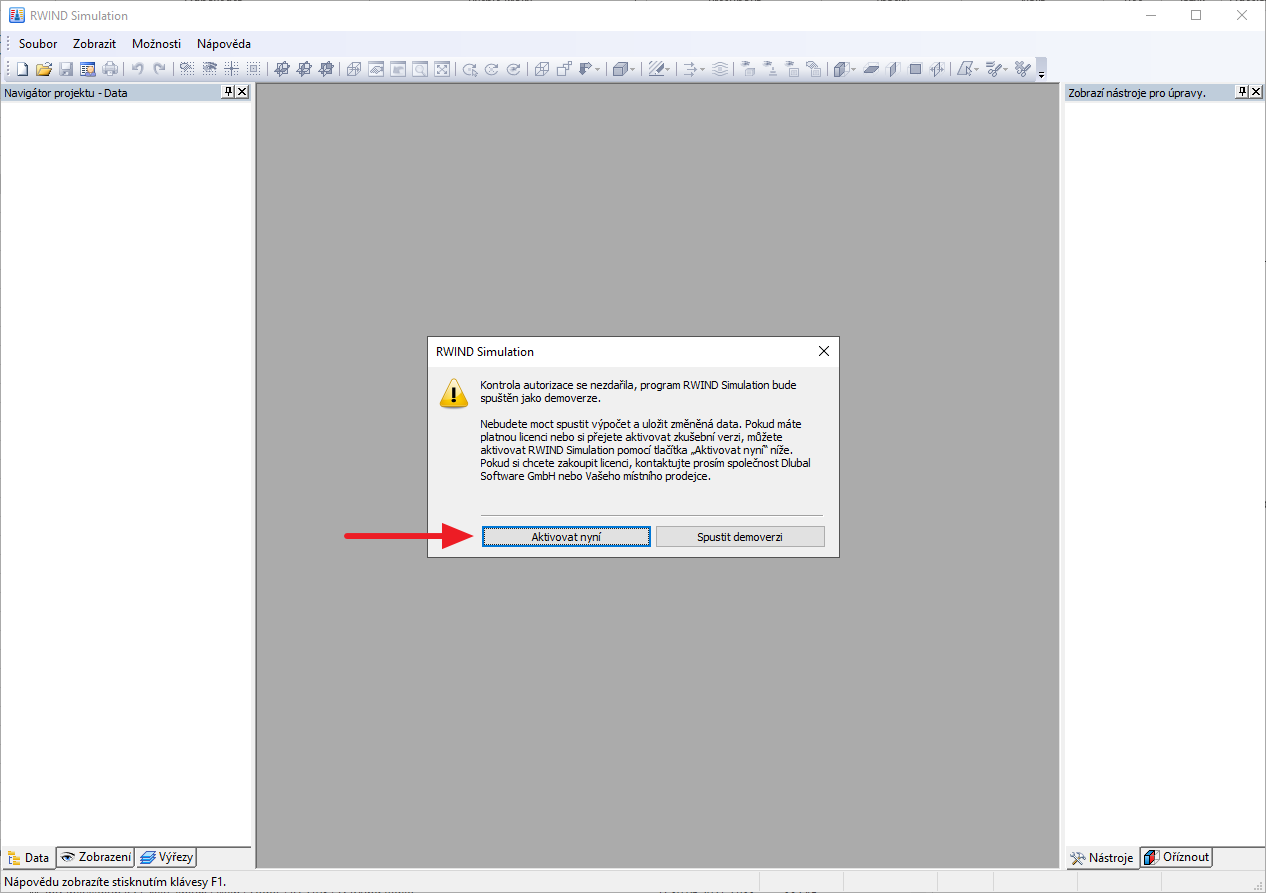Pin the Navigátor projektu panel
1266x893 pixels.
click(x=228, y=92)
